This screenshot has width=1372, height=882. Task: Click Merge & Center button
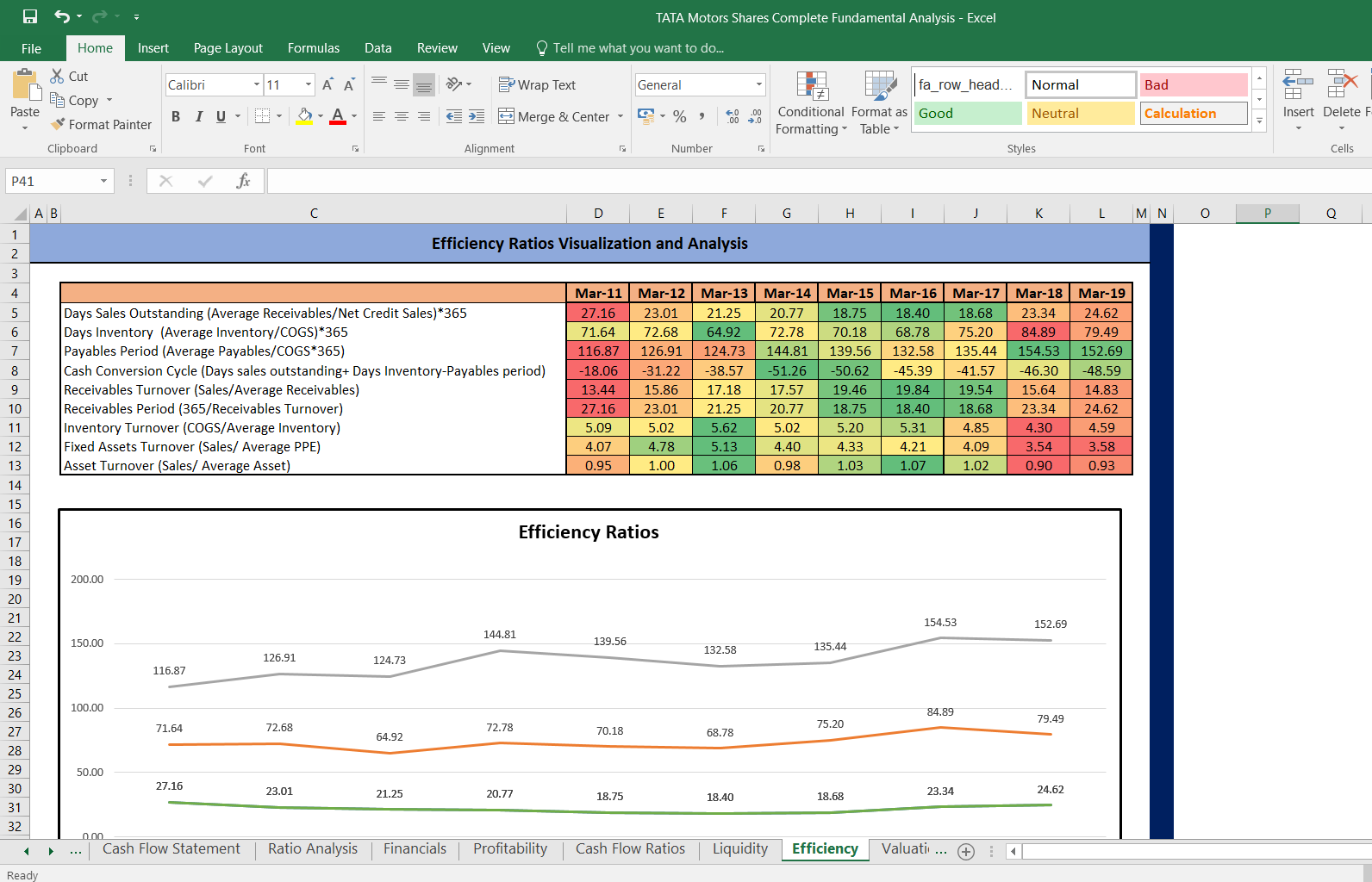tap(554, 116)
